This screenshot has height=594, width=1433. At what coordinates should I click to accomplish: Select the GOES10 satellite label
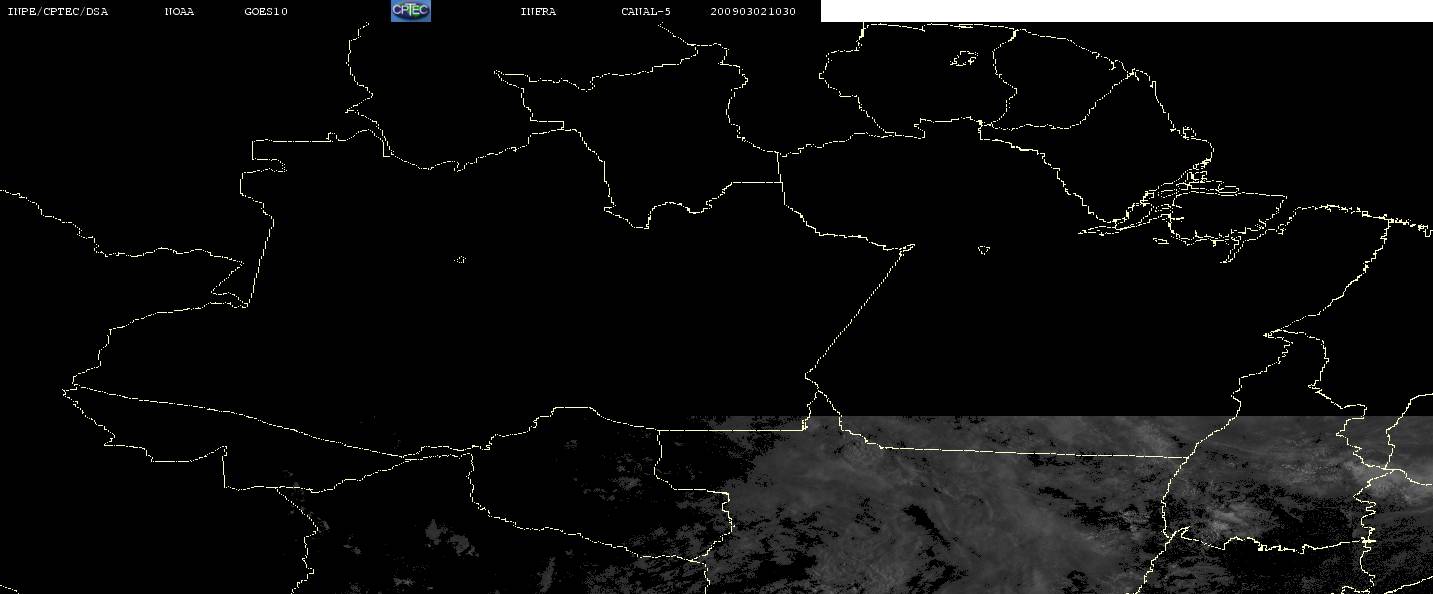266,12
